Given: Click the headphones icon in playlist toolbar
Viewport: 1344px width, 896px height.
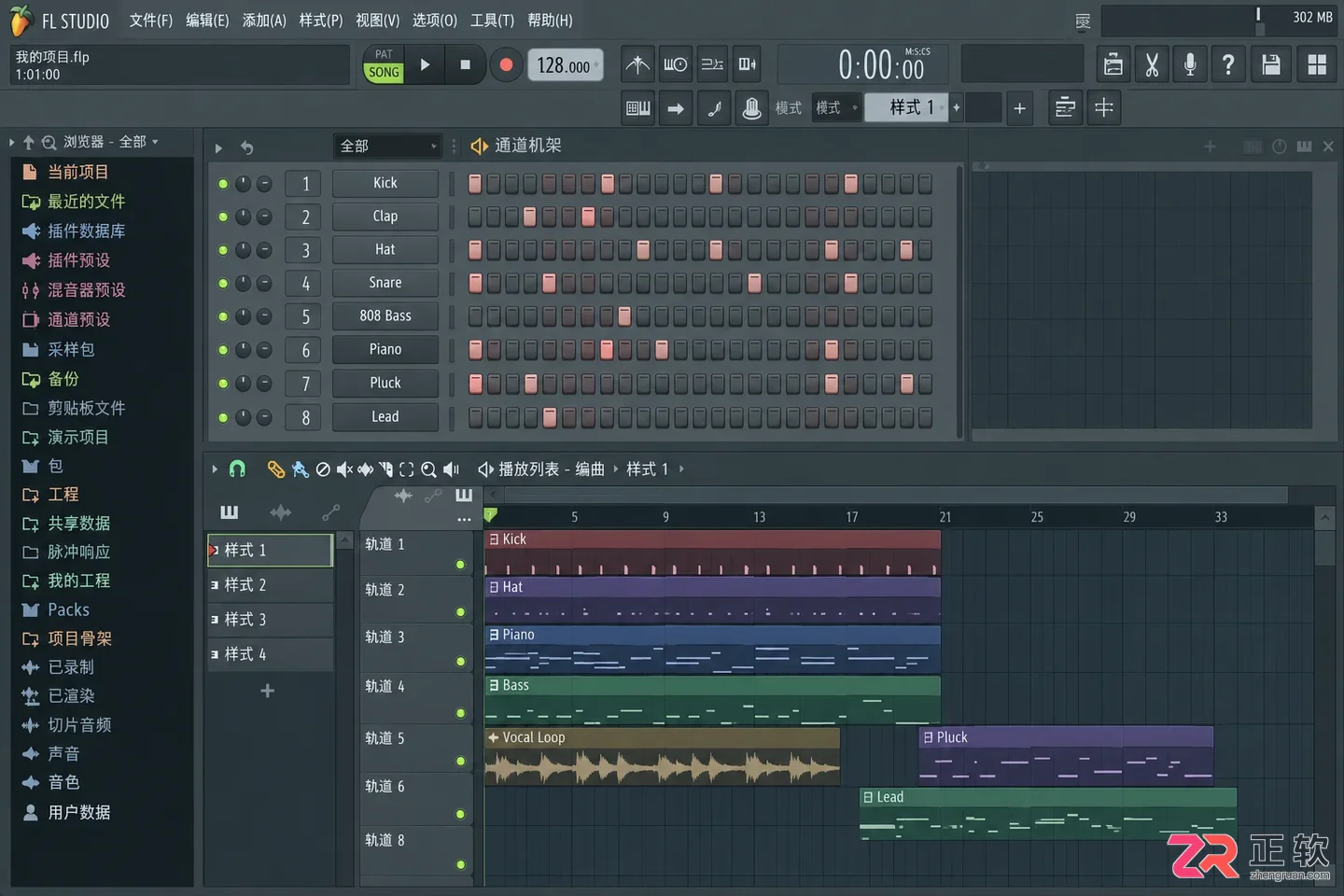Looking at the screenshot, I should [x=237, y=469].
